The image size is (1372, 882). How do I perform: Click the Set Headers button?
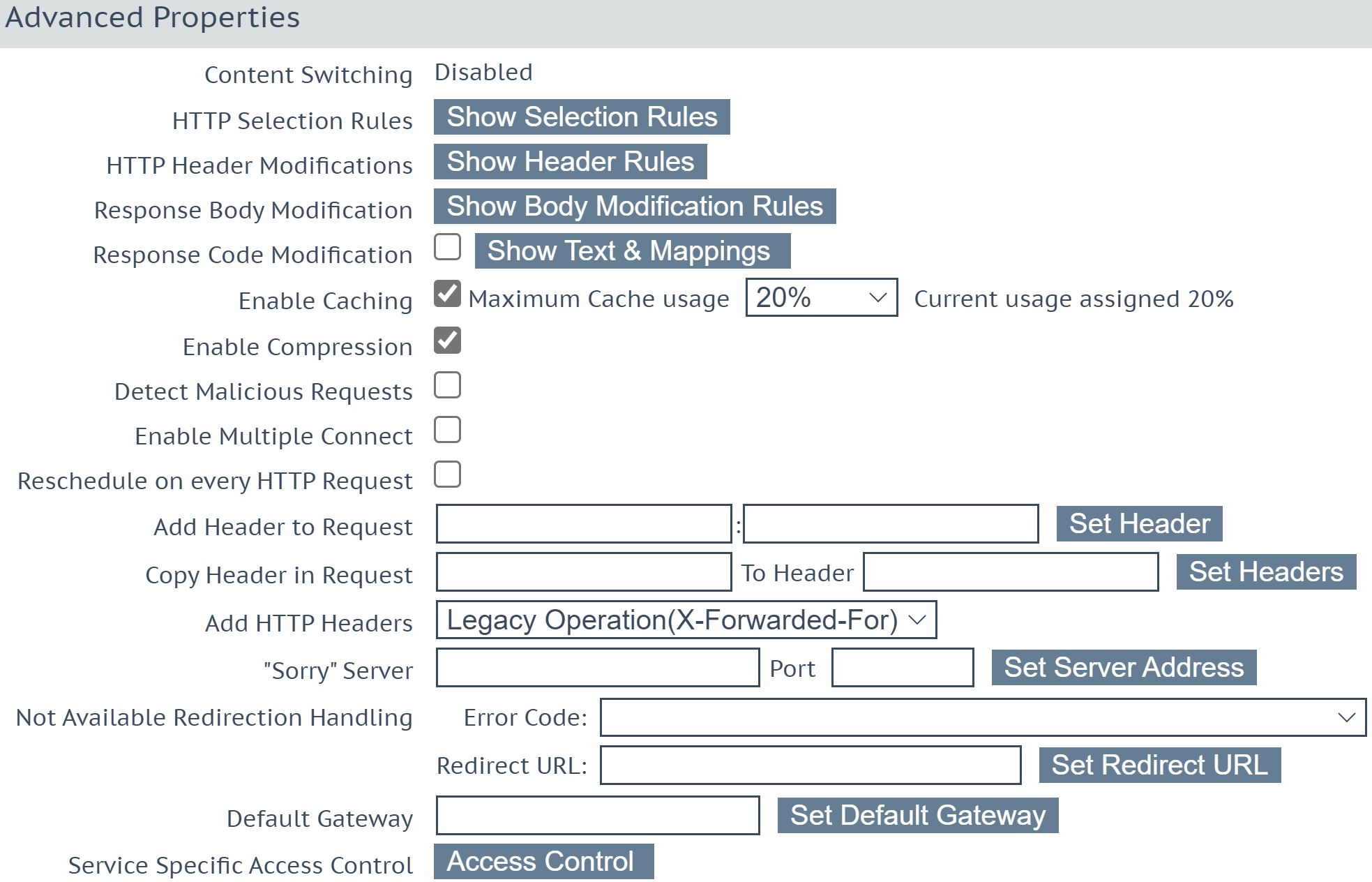coord(1266,571)
